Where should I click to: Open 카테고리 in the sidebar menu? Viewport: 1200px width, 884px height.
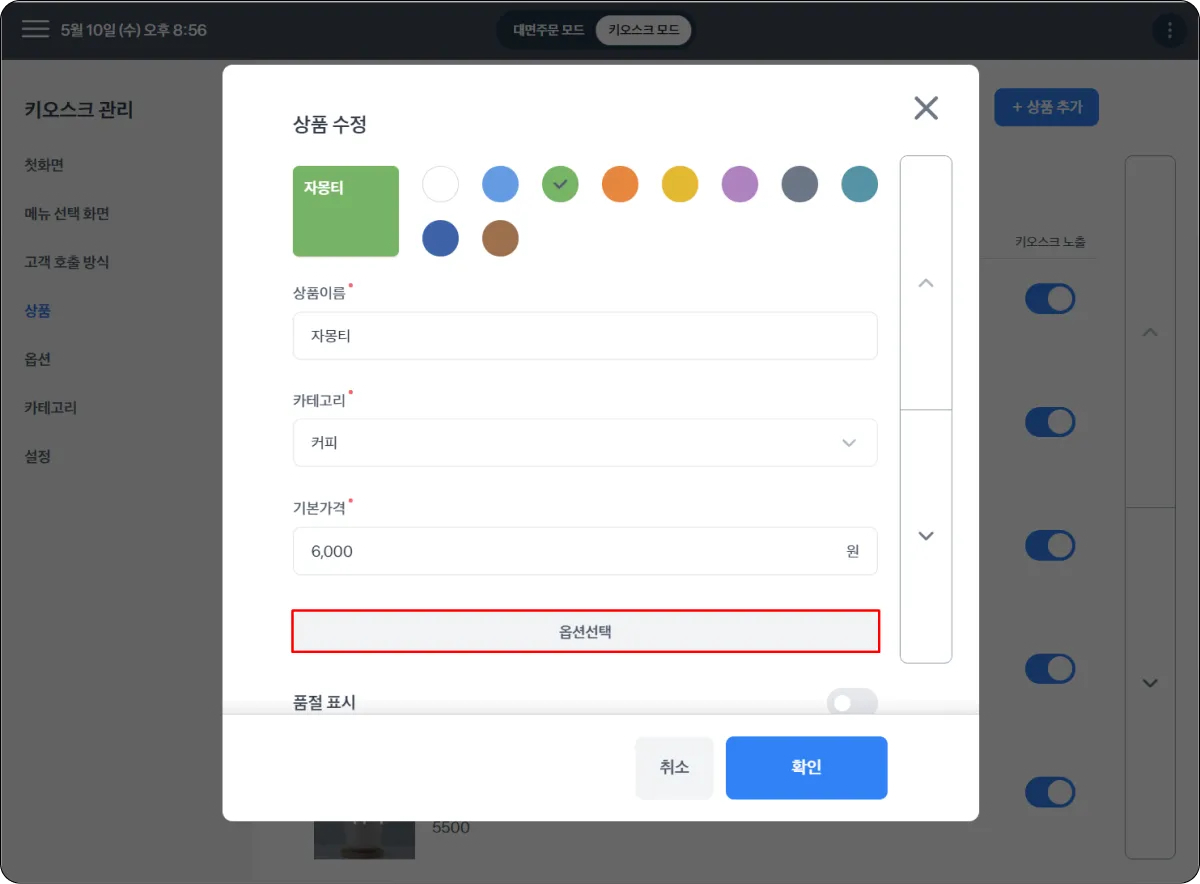coord(51,408)
